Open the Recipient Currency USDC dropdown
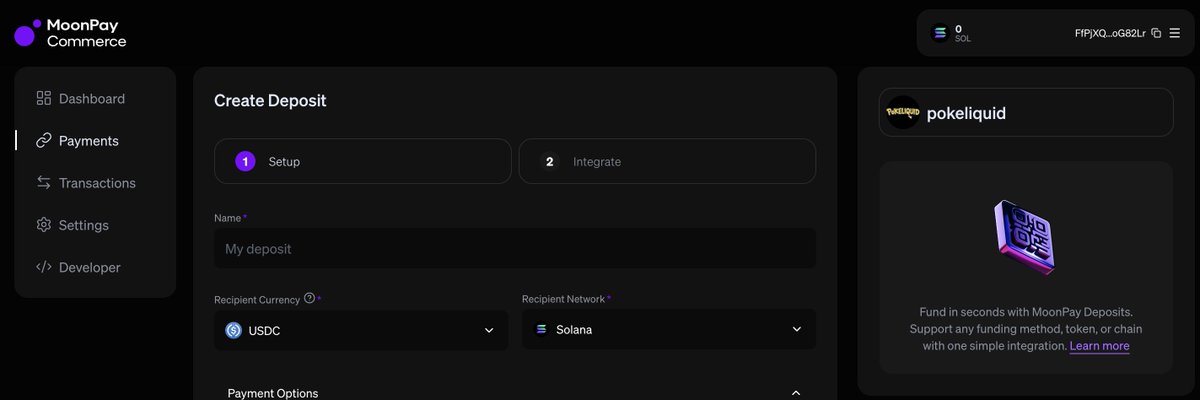The height and width of the screenshot is (400, 1200). pos(361,330)
